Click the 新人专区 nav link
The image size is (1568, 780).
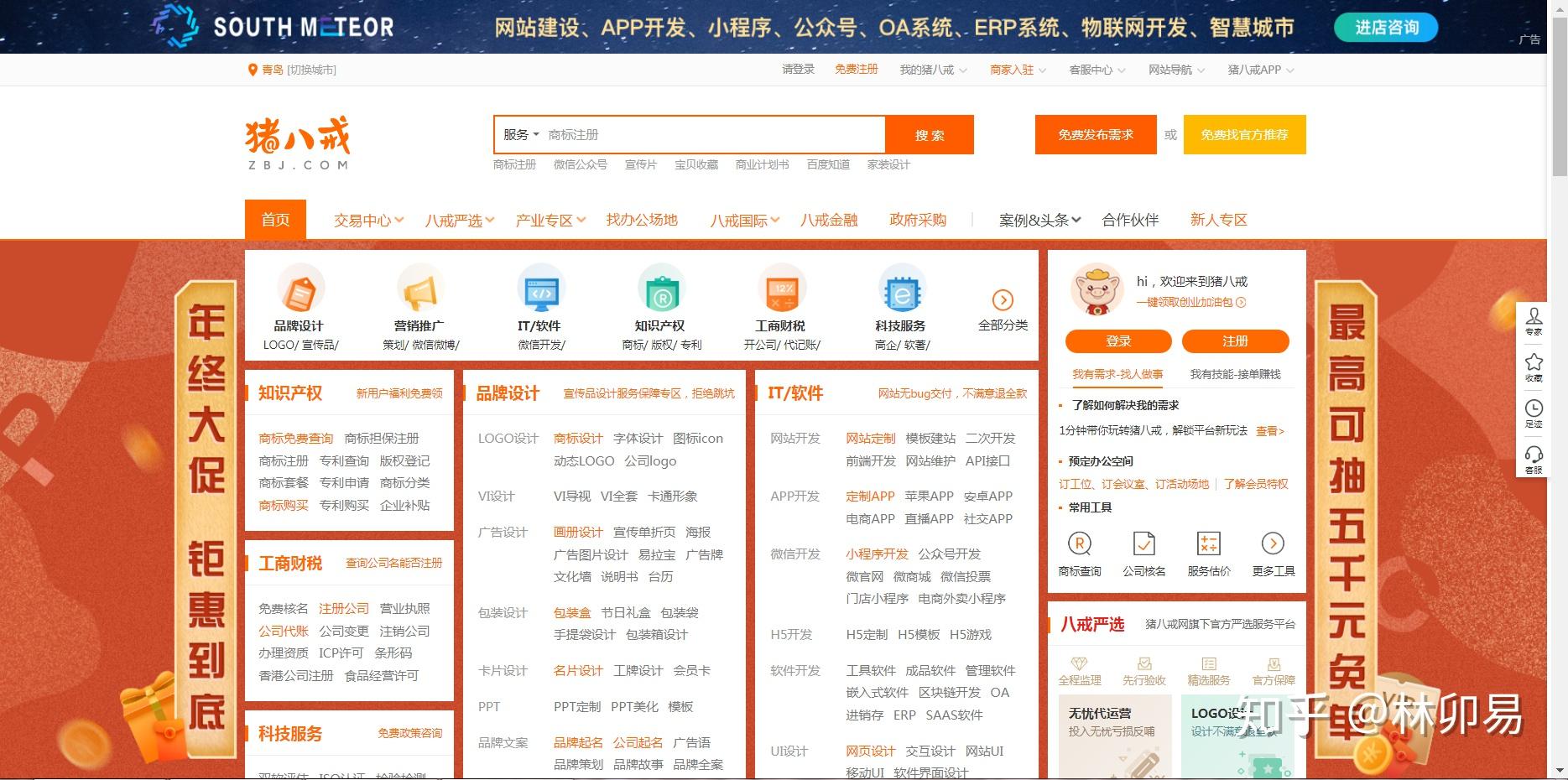[1218, 220]
